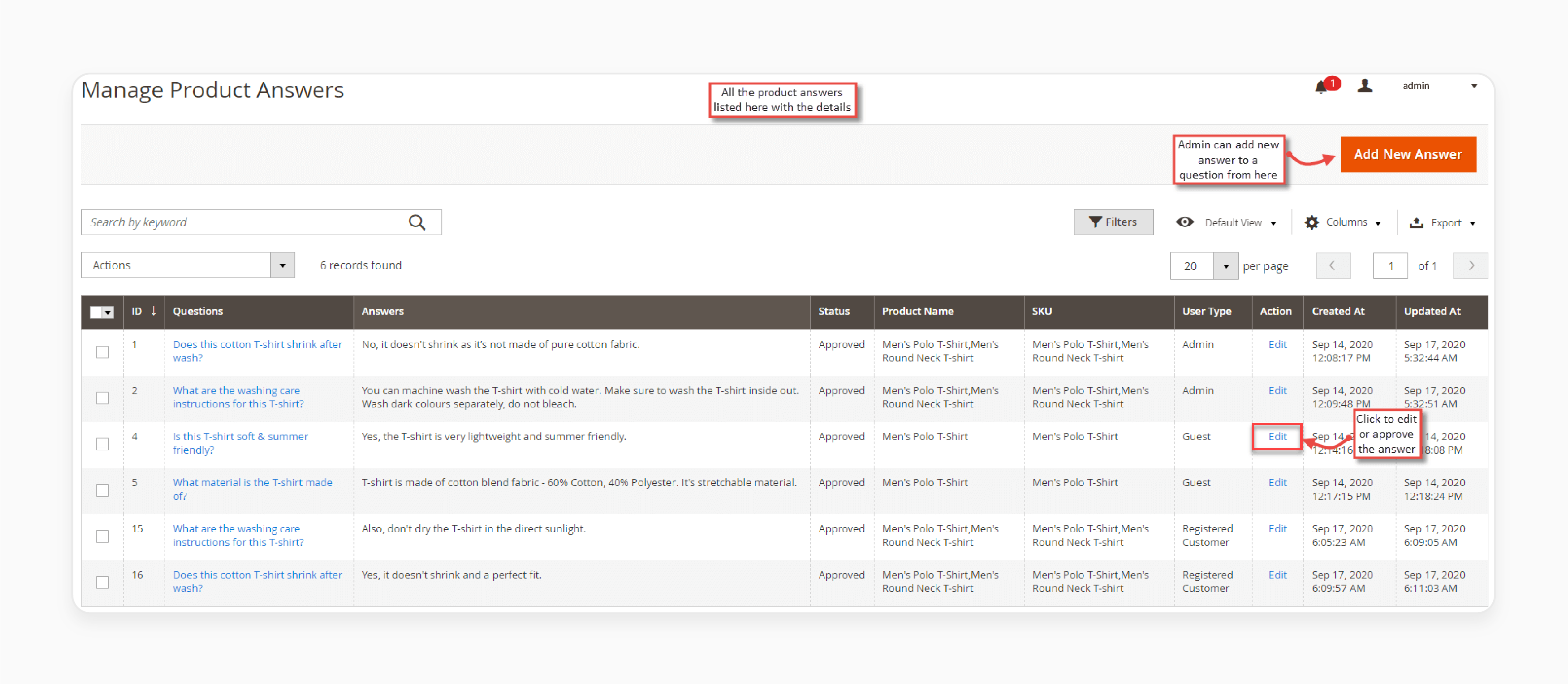This screenshot has width=1568, height=684.
Task: Sort by Answers column header
Action: [x=383, y=311]
